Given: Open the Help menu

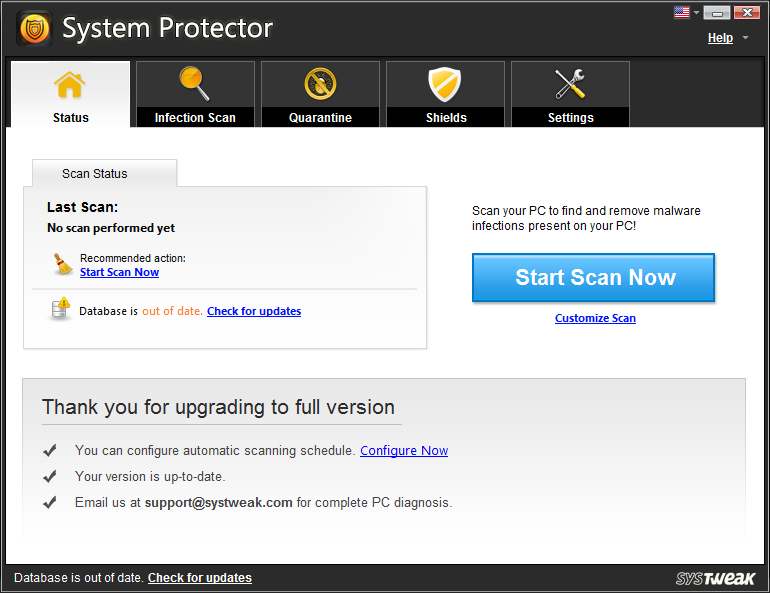Looking at the screenshot, I should point(720,38).
